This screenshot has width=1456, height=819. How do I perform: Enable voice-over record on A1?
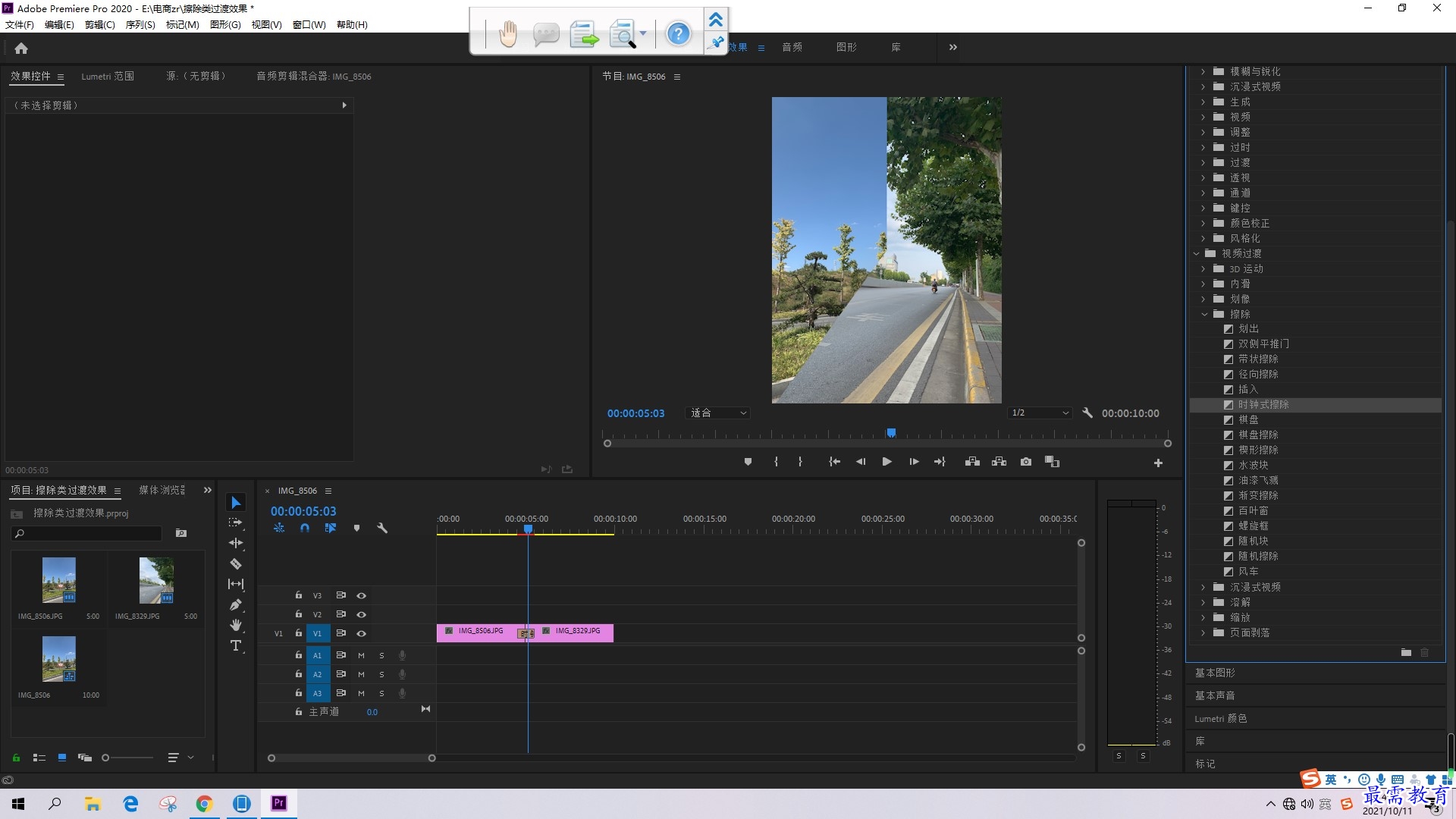(x=402, y=655)
